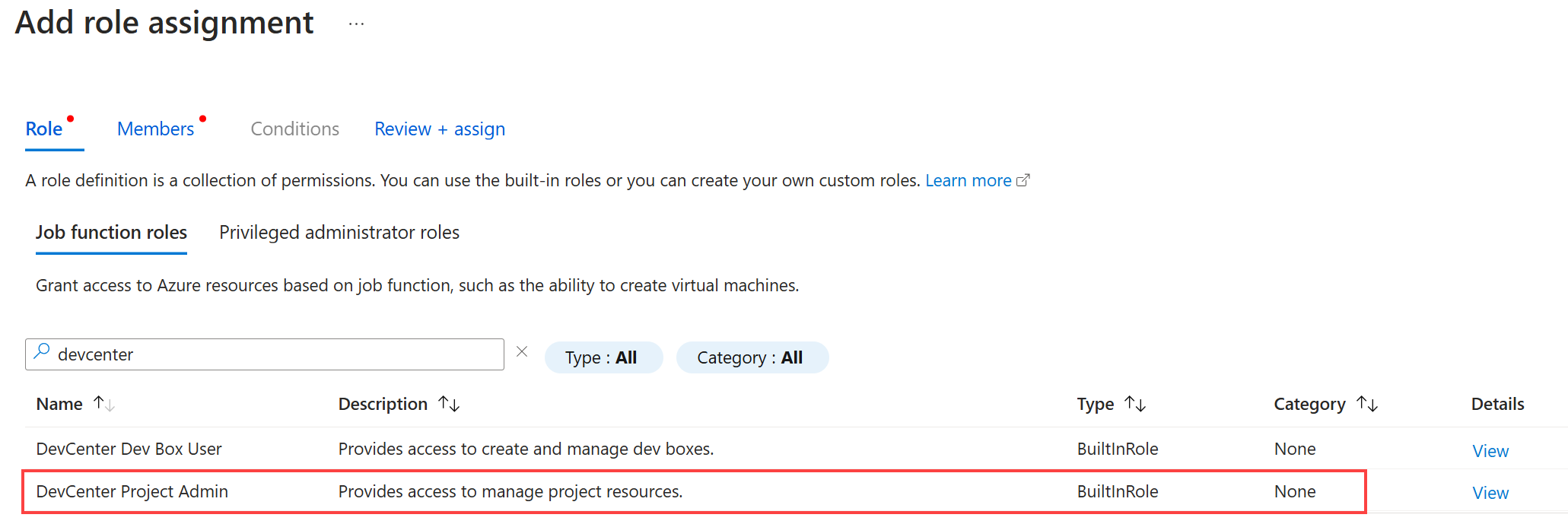The width and height of the screenshot is (1568, 524).
Task: Switch to the Members tab
Action: (x=156, y=129)
